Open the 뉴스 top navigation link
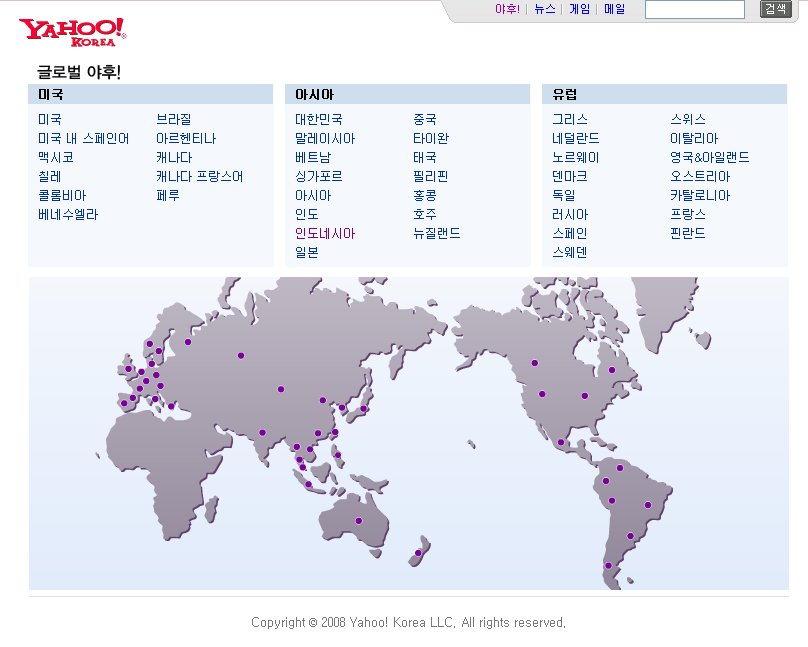808x647 pixels. (545, 9)
